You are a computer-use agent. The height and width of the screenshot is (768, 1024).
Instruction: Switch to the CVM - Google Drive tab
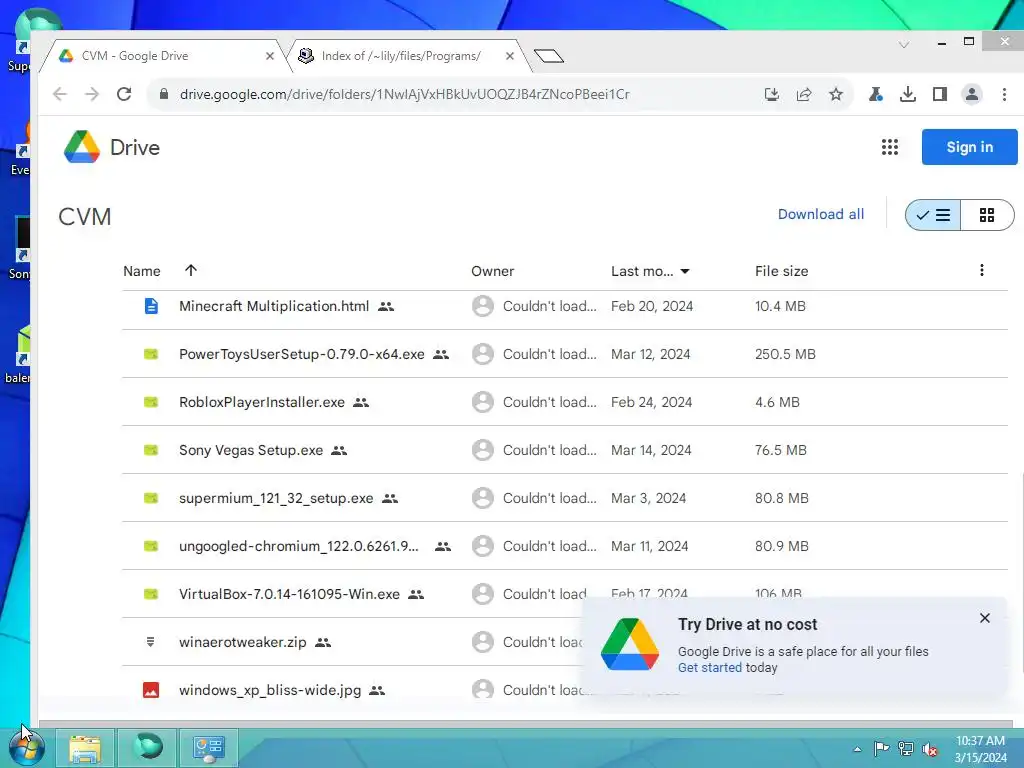pyautogui.click(x=162, y=56)
